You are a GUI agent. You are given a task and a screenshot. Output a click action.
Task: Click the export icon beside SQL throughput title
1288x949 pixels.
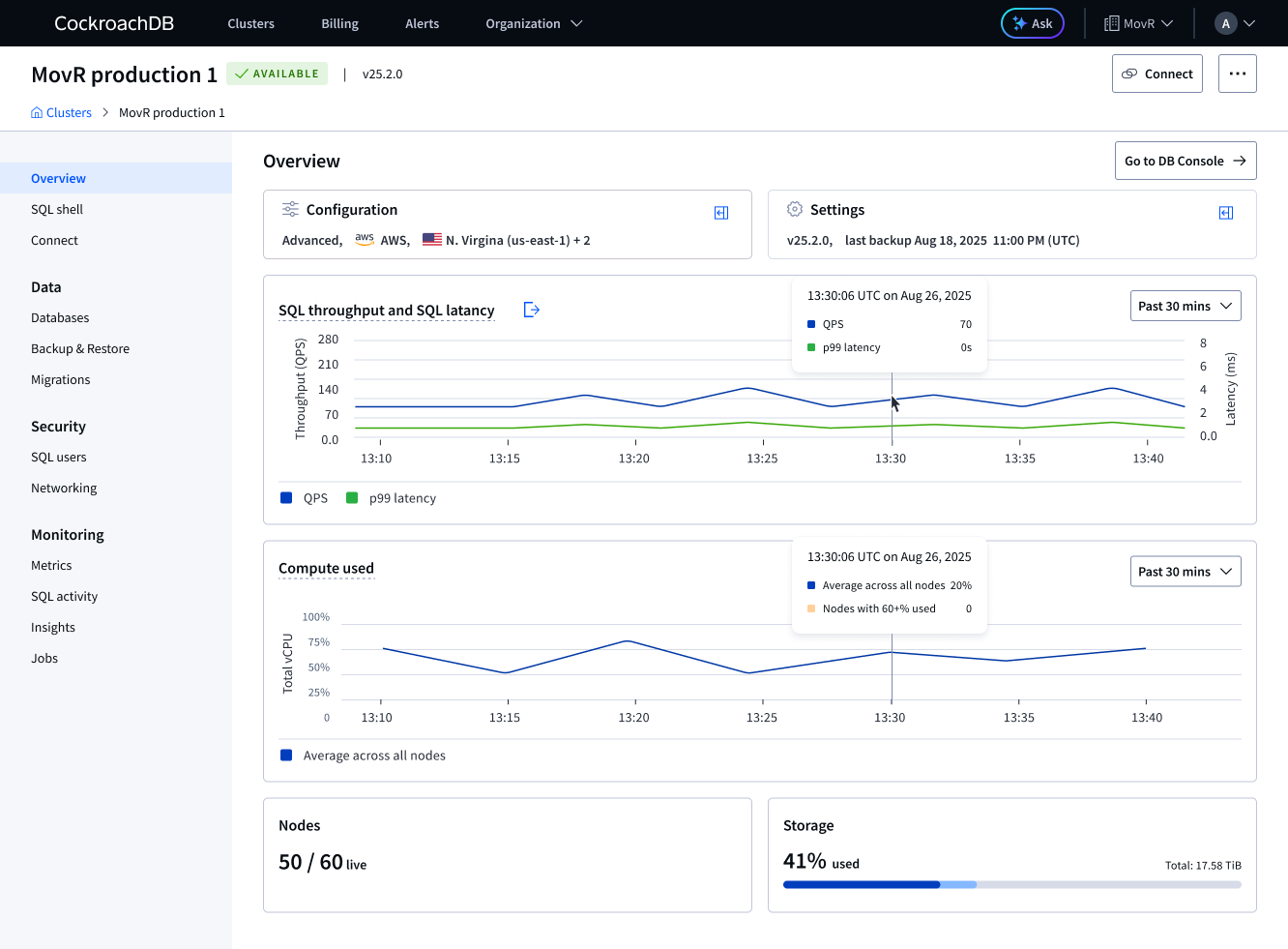pyautogui.click(x=531, y=310)
